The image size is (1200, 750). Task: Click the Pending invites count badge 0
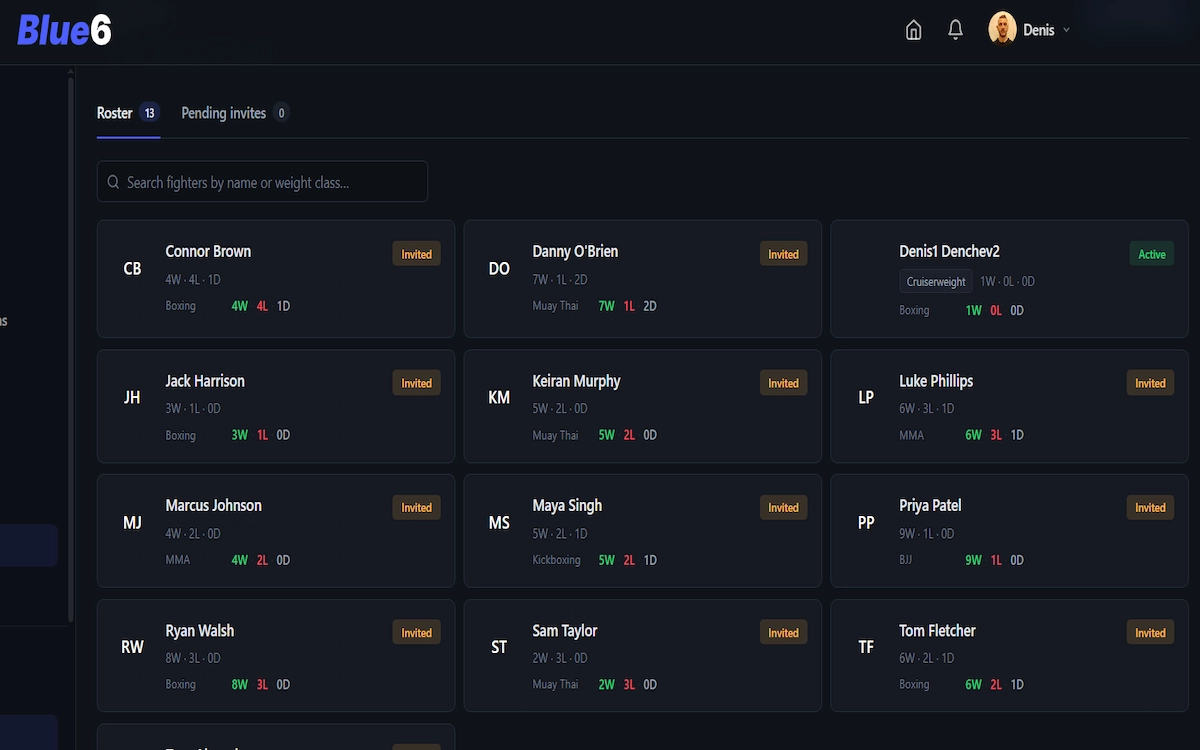click(x=281, y=113)
